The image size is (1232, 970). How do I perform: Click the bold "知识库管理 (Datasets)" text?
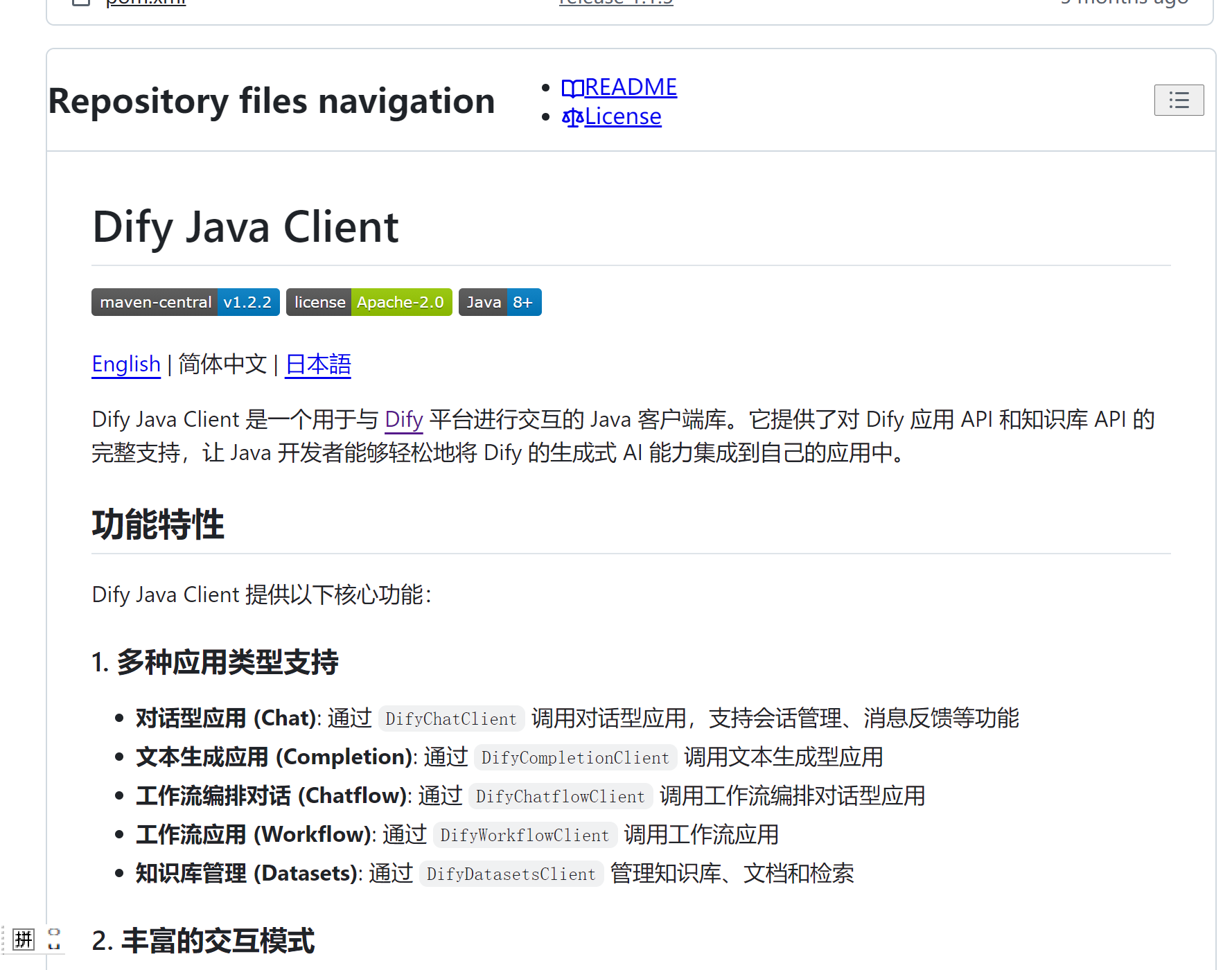247,873
